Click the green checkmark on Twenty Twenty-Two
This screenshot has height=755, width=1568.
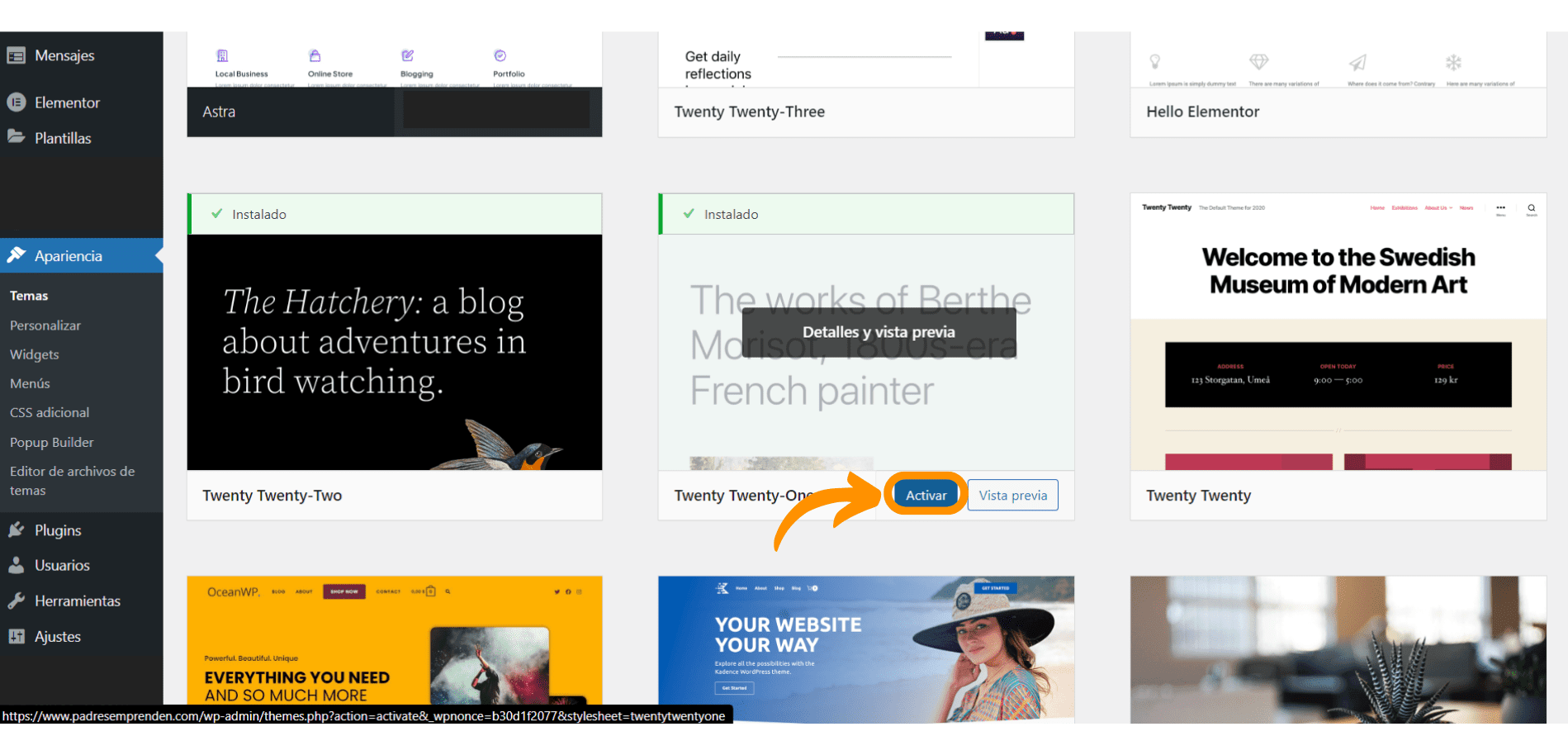click(x=216, y=214)
